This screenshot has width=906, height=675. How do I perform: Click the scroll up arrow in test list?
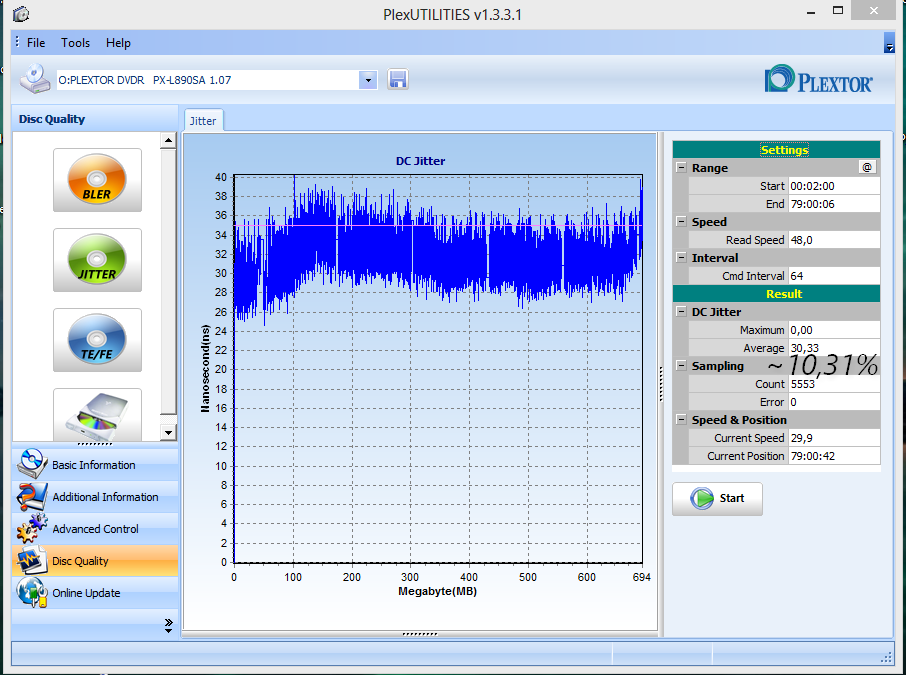(x=168, y=140)
